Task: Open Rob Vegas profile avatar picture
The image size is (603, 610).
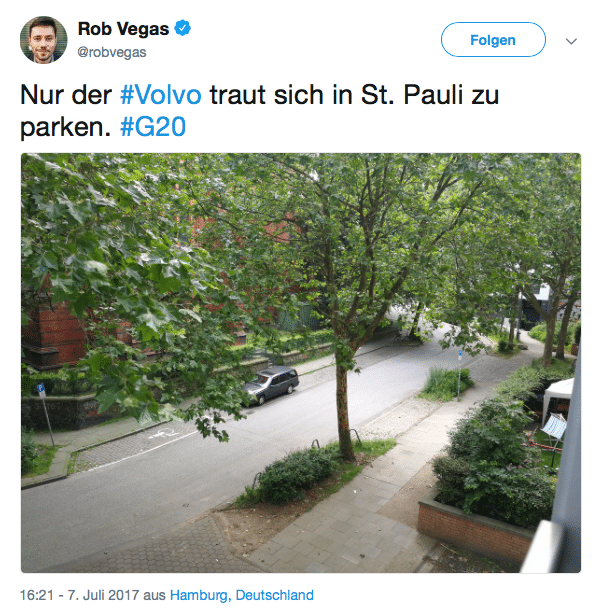Action: [44, 40]
